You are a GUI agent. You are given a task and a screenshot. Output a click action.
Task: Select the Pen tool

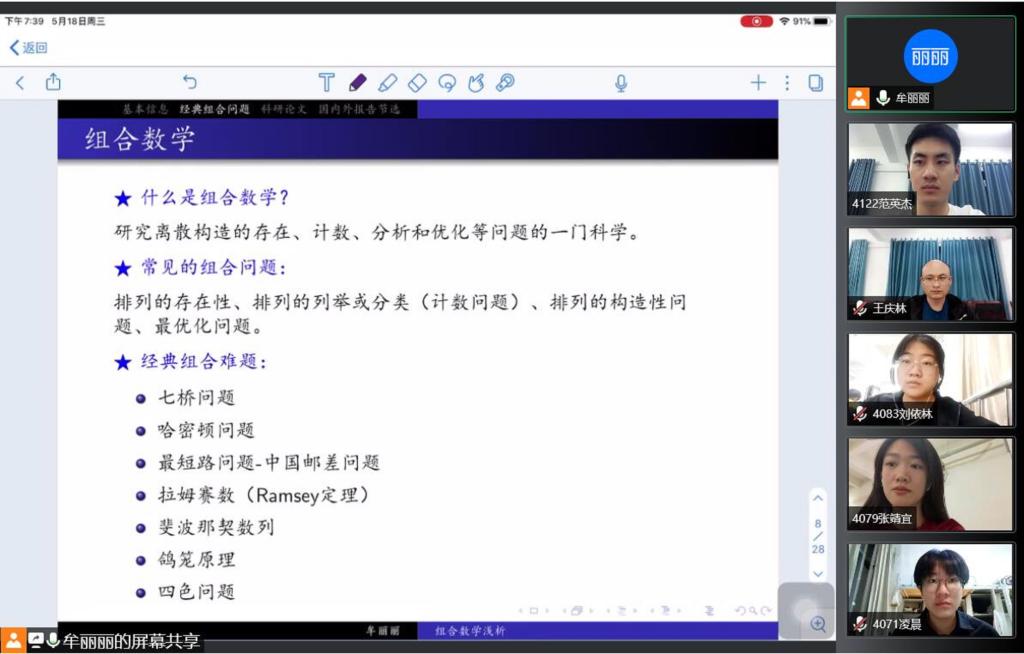point(357,83)
